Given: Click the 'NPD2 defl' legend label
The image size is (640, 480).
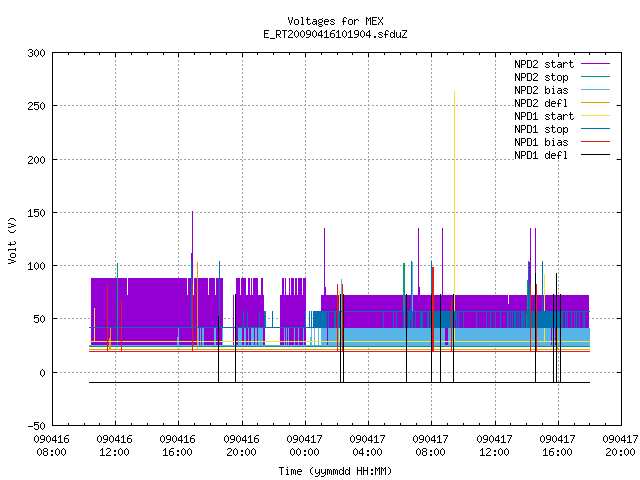Looking at the screenshot, I should (541, 103).
